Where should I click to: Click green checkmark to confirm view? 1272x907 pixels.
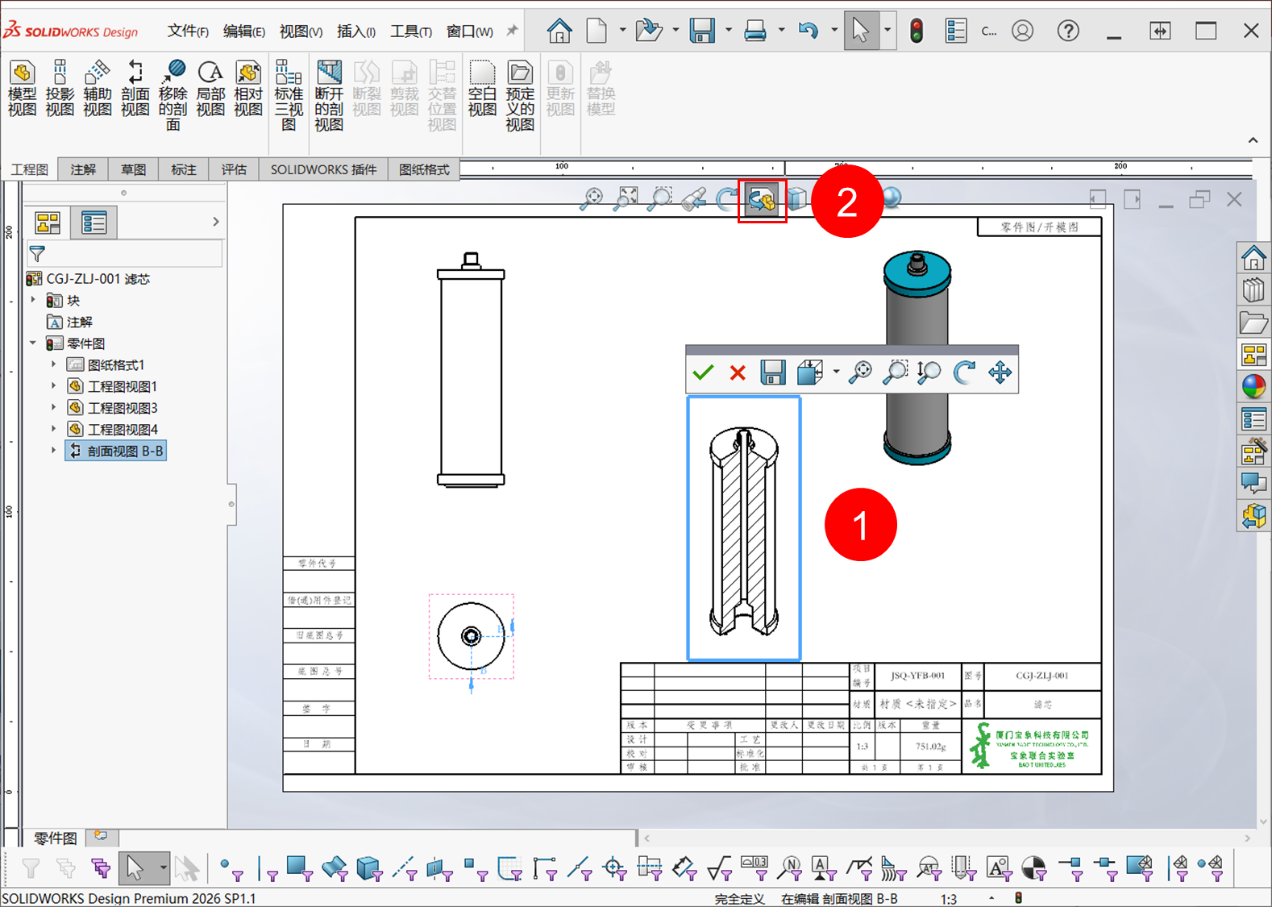pyautogui.click(x=703, y=373)
